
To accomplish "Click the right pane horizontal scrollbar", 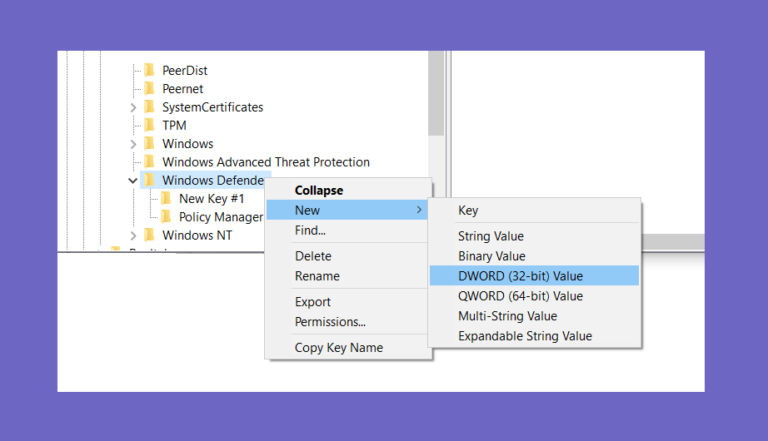I will [x=673, y=241].
